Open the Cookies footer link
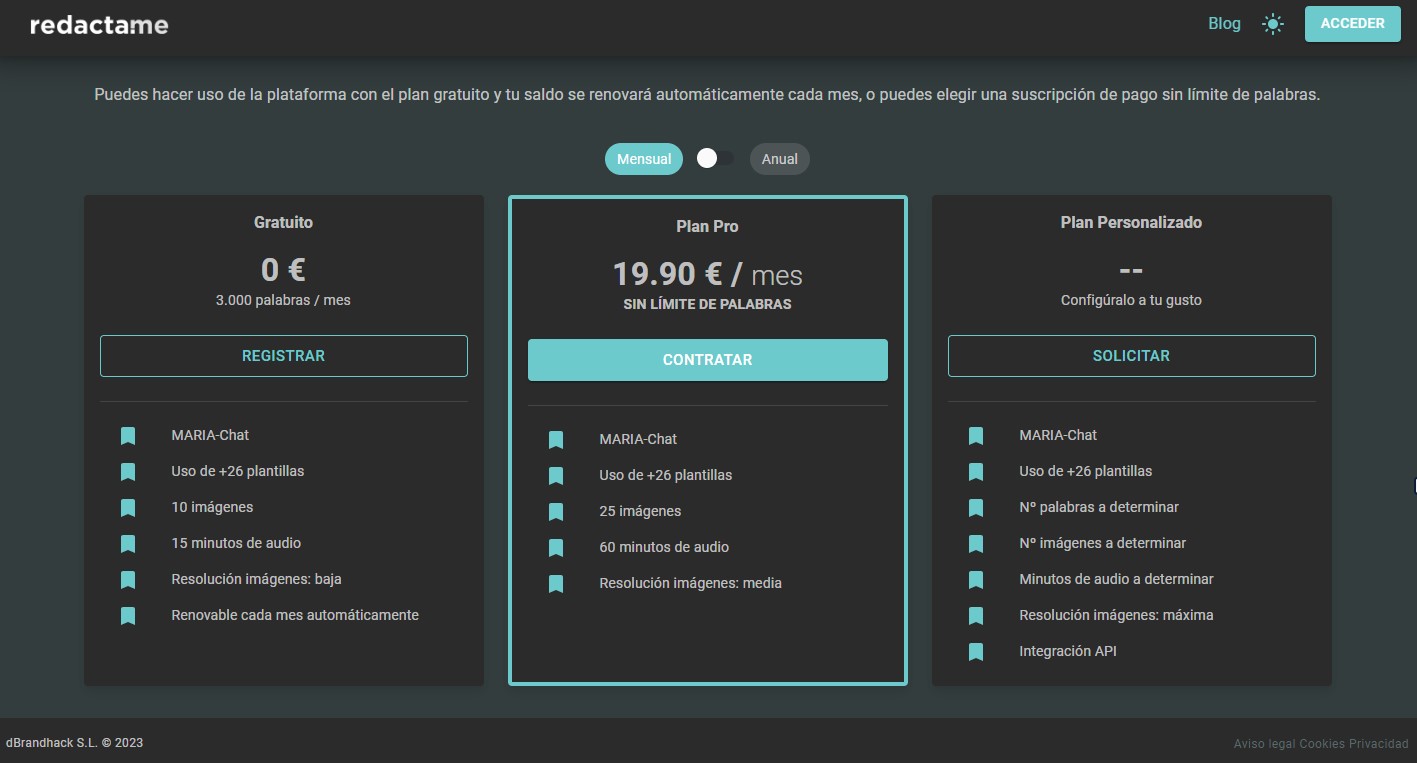This screenshot has width=1417, height=763. (x=1322, y=744)
